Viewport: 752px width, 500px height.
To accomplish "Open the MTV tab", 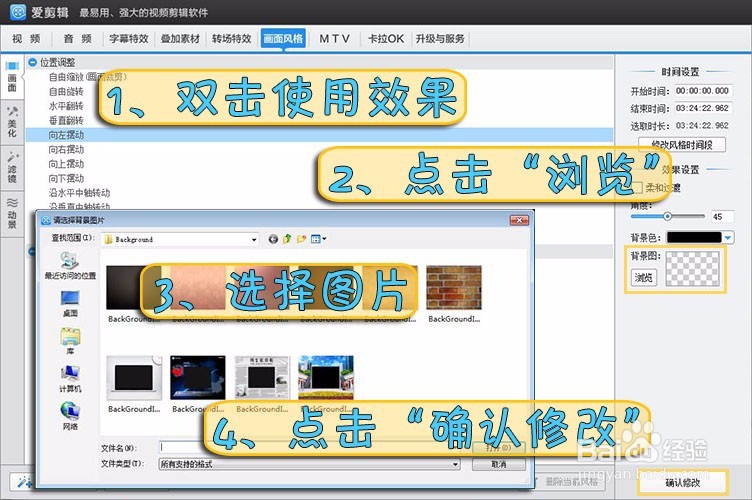I will coord(334,38).
